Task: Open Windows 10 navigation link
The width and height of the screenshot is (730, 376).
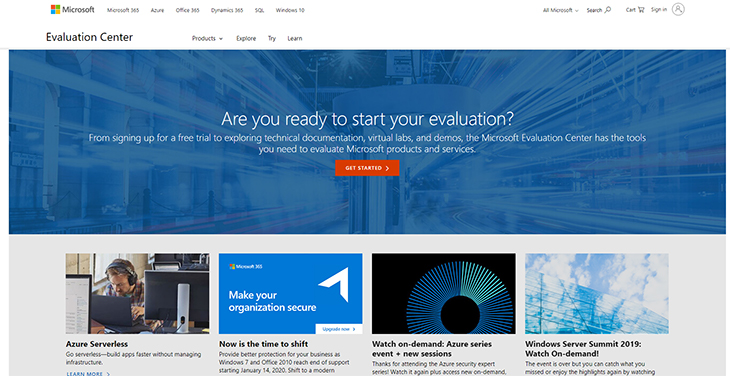Action: [290, 10]
